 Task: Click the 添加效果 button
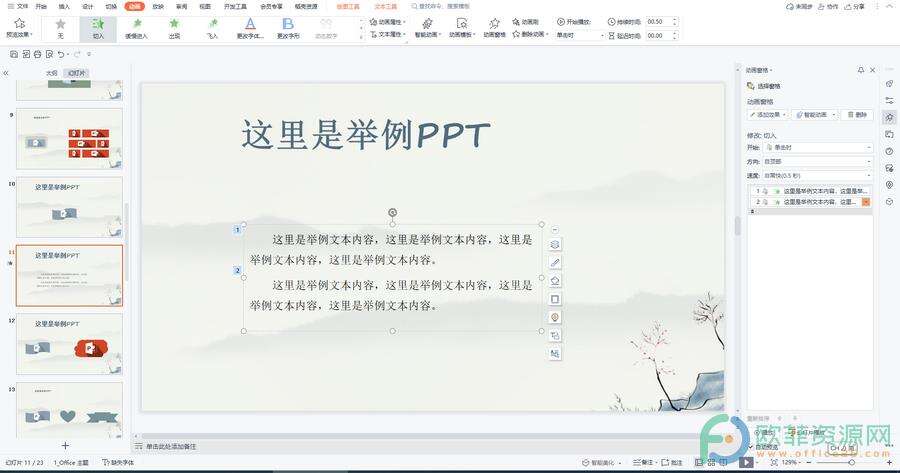[x=767, y=115]
